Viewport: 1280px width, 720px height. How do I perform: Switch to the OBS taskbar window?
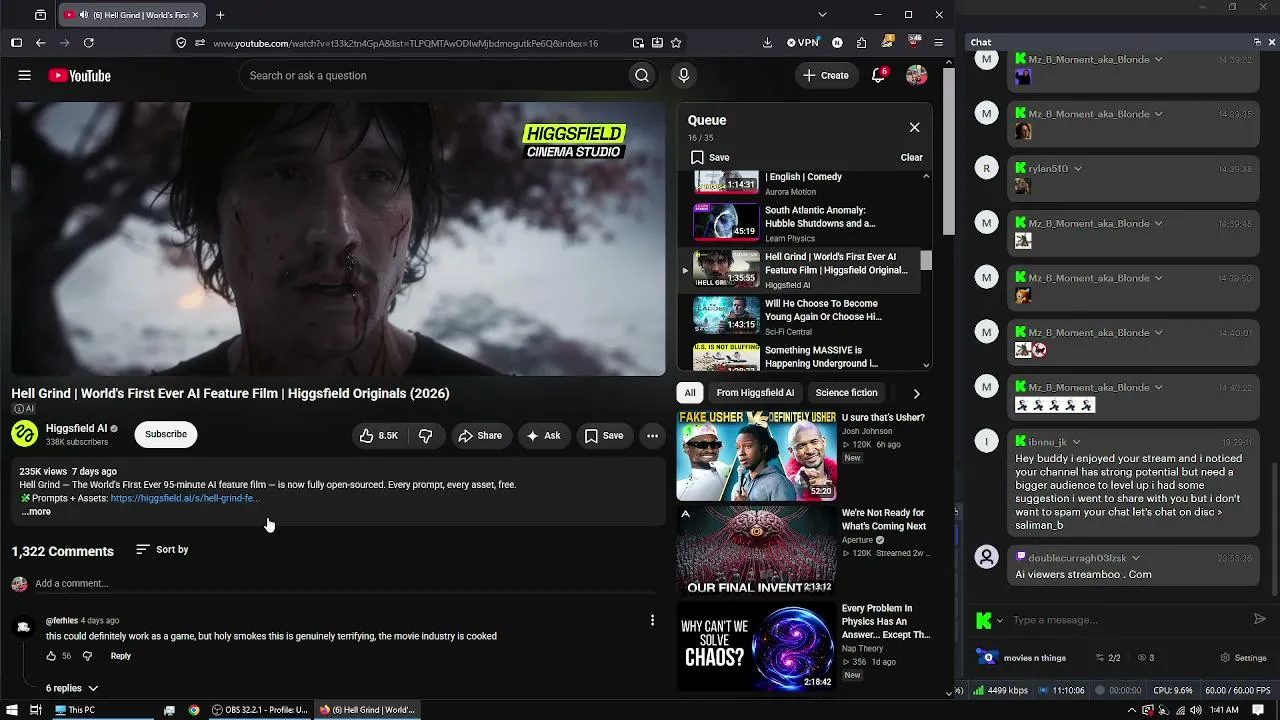(x=260, y=710)
